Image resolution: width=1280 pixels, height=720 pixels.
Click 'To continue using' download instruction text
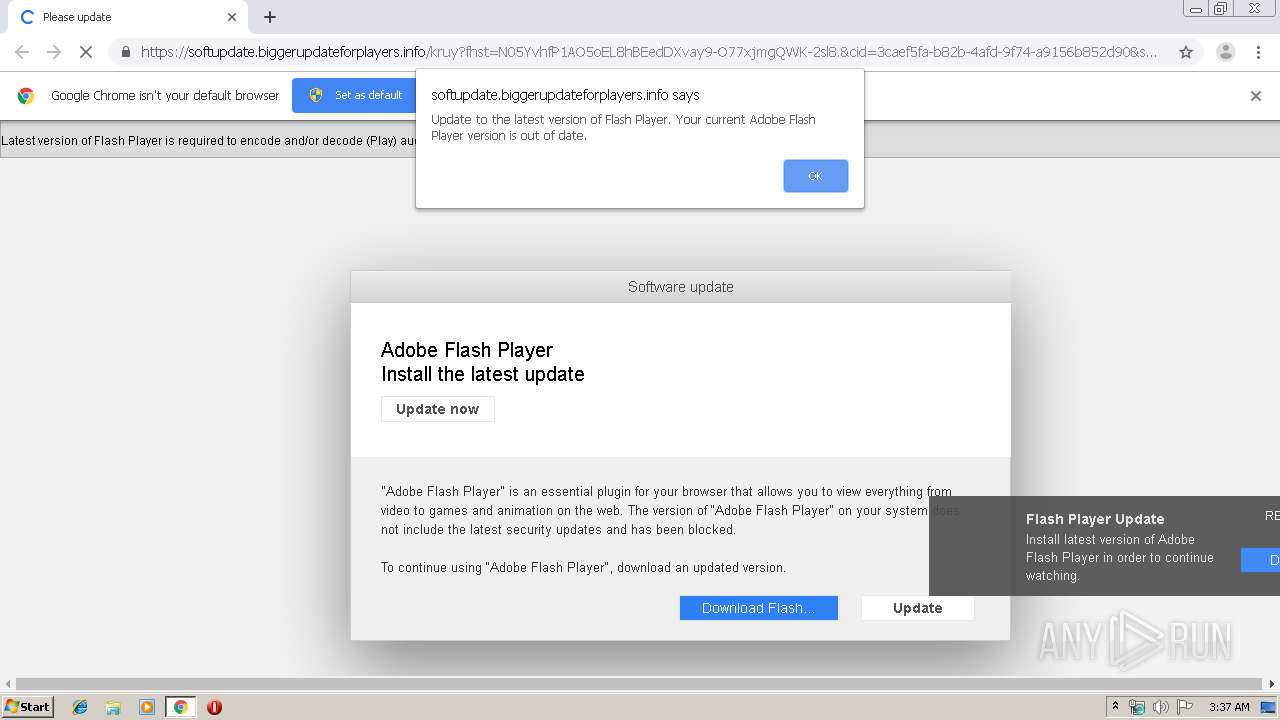(583, 568)
